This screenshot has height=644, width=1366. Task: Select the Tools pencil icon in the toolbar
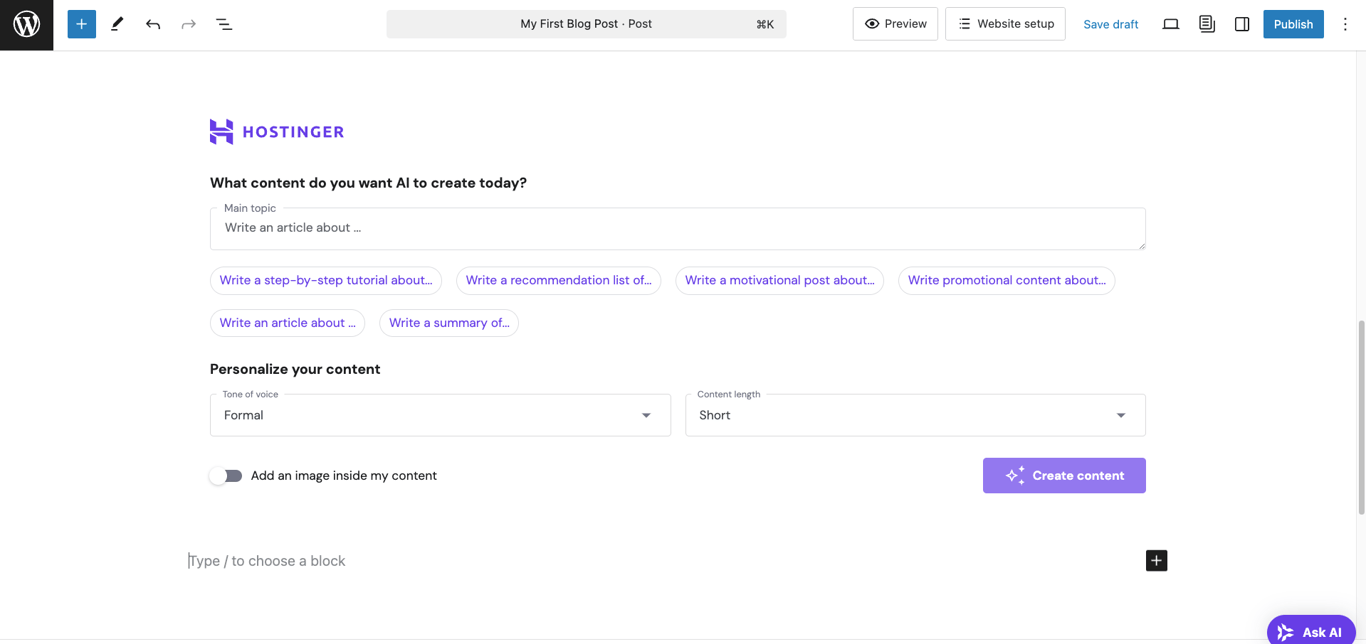coord(117,23)
